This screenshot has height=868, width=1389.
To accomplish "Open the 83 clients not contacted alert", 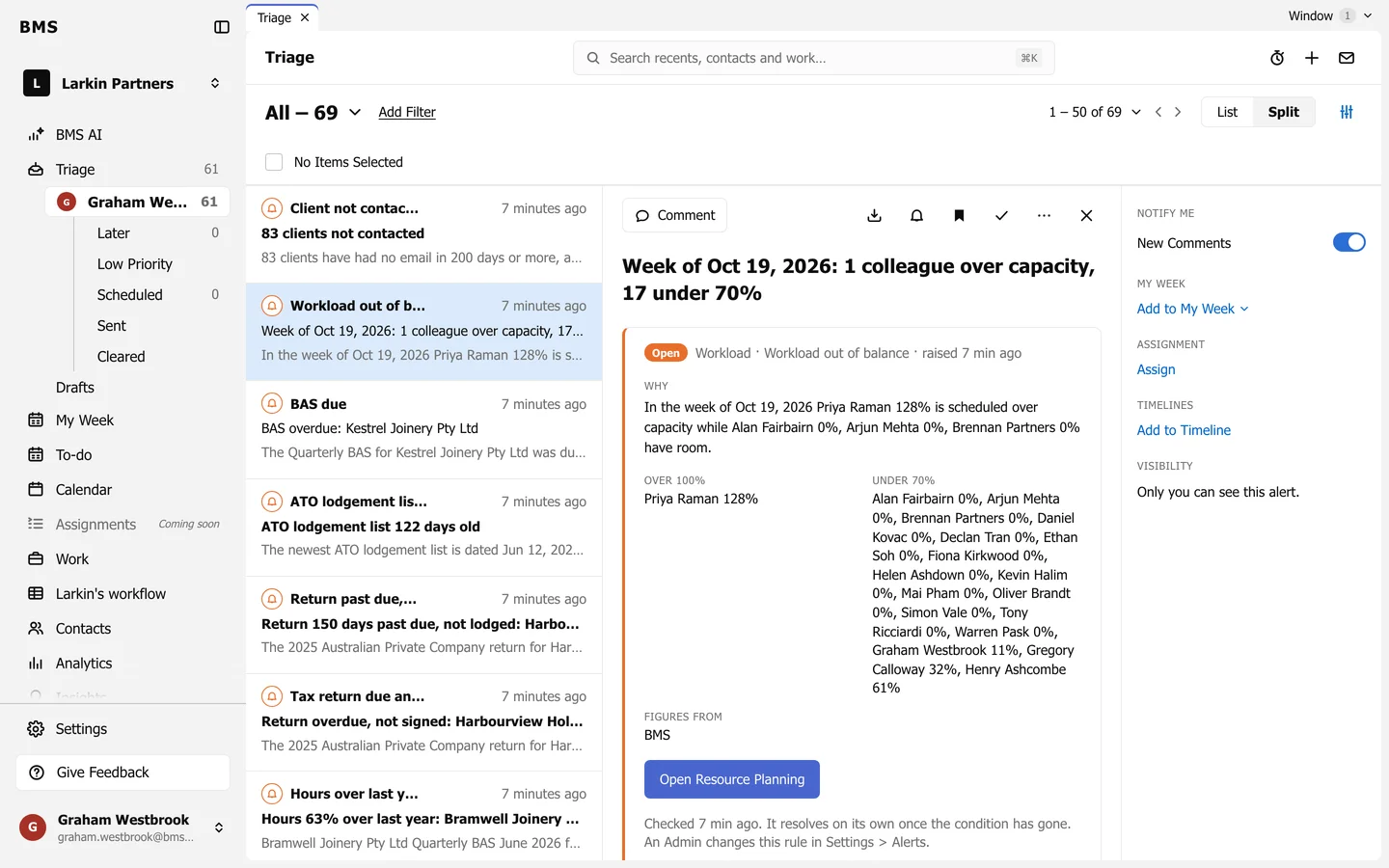I will tap(423, 233).
